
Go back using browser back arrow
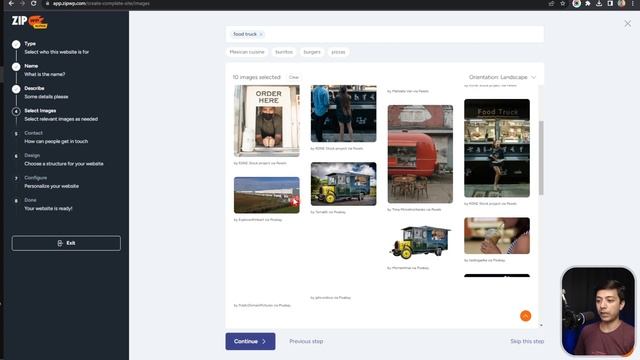pyautogui.click(x=11, y=3)
